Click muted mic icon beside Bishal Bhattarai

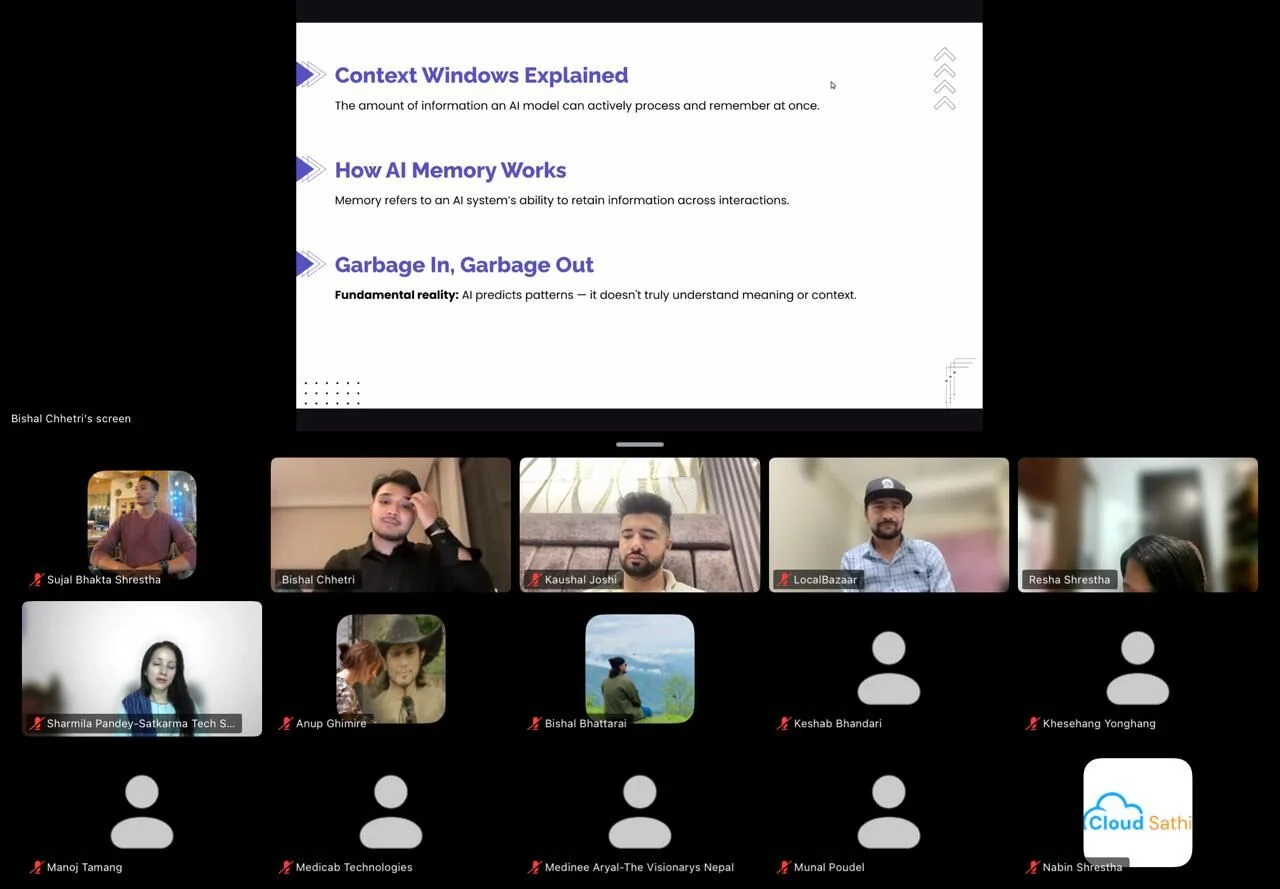point(535,724)
